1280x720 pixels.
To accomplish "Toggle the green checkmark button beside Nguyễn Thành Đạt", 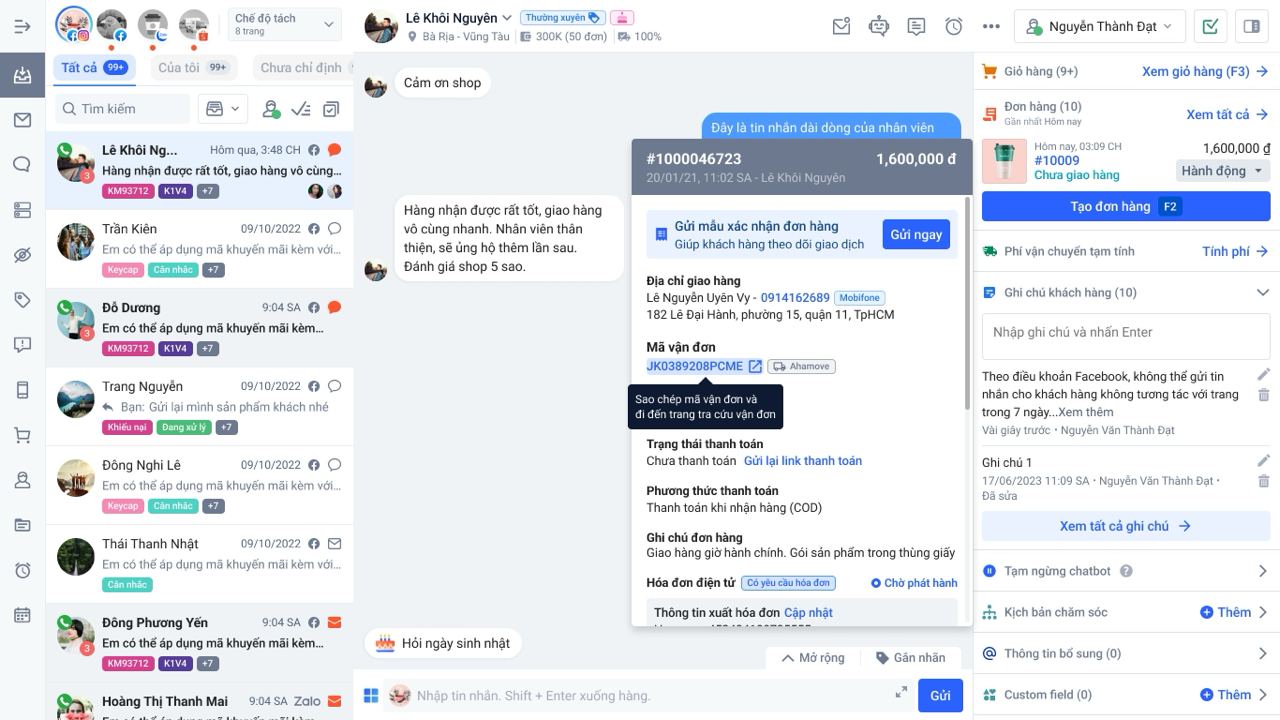I will click(1211, 26).
